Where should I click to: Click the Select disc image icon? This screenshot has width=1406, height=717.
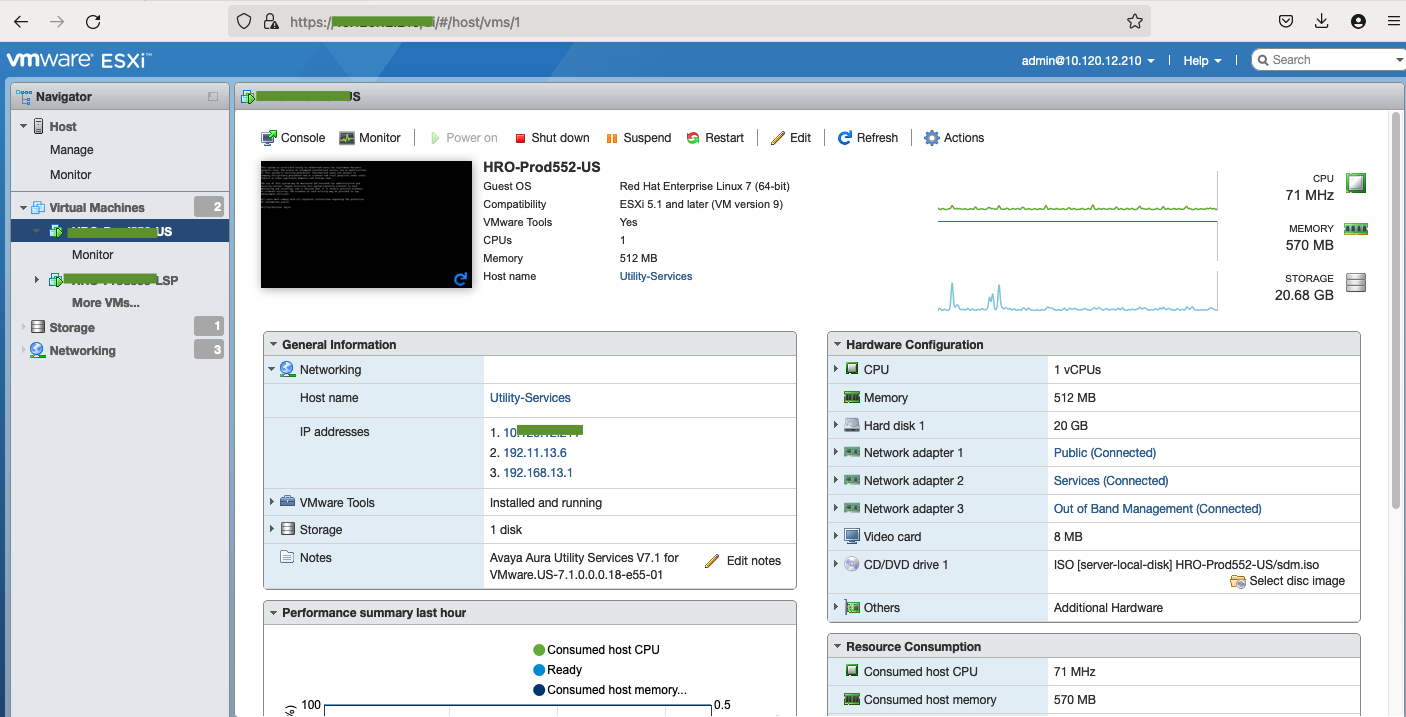[x=1238, y=581]
